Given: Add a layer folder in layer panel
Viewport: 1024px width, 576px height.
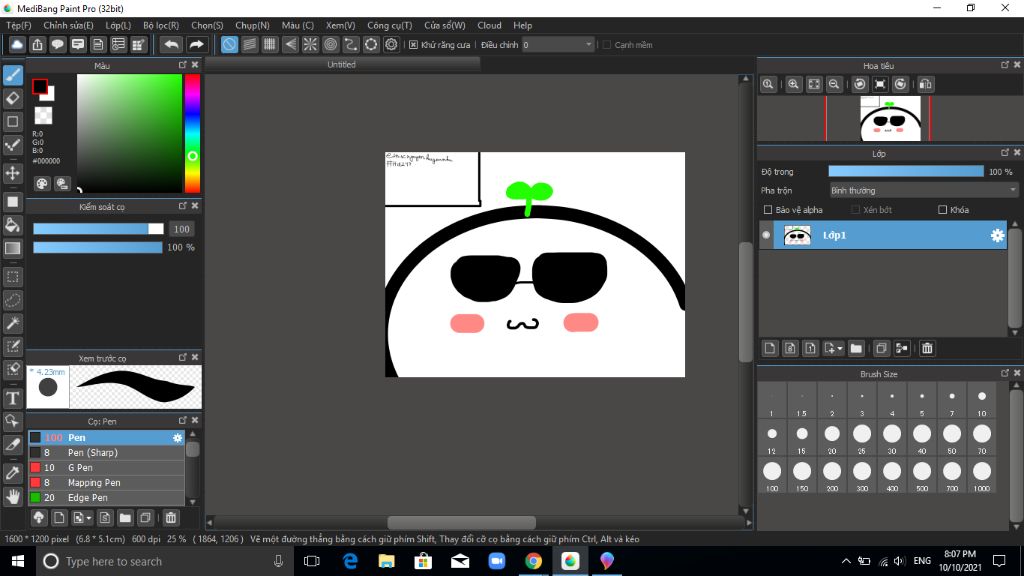Looking at the screenshot, I should [x=856, y=348].
